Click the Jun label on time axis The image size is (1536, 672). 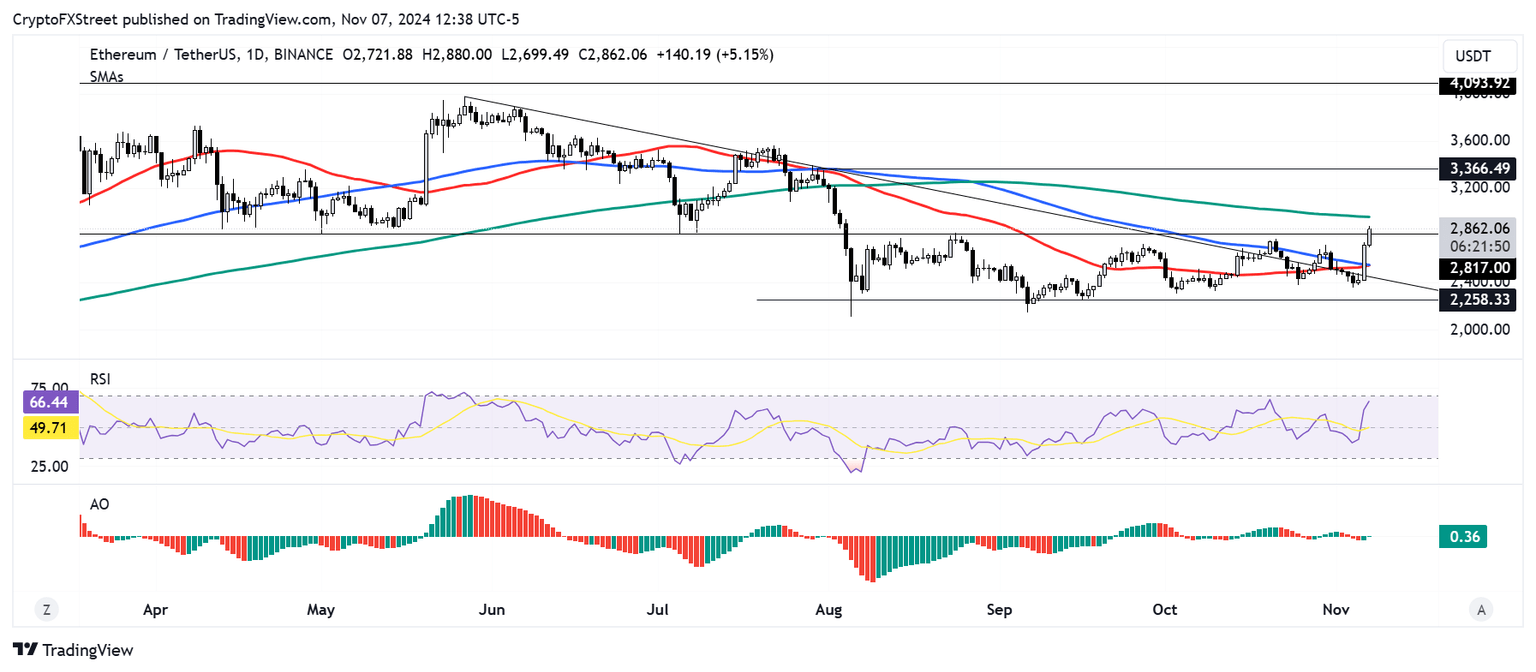[x=493, y=609]
